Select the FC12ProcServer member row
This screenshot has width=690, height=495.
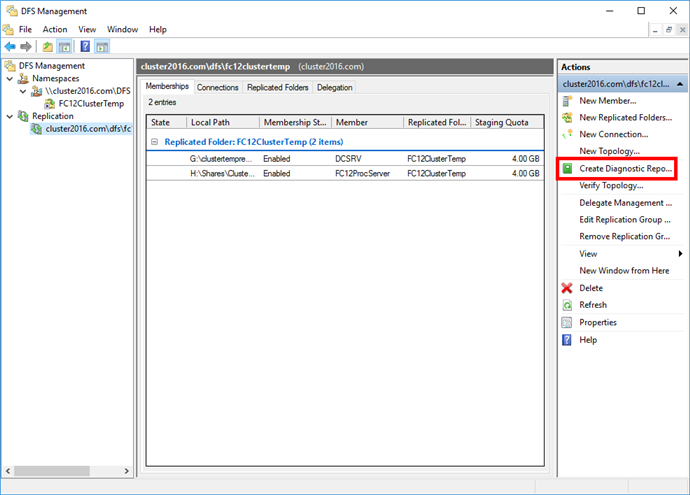(x=345, y=173)
